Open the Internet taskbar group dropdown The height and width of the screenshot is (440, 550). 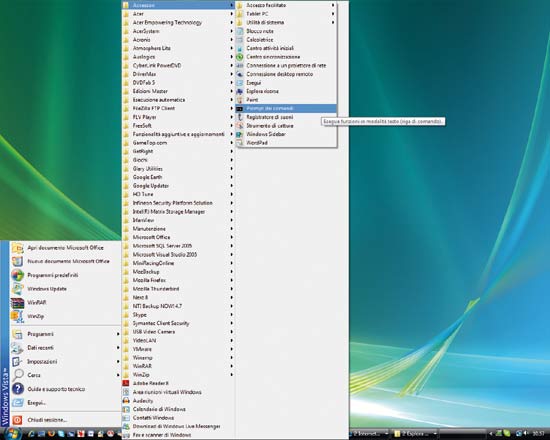click(386, 434)
